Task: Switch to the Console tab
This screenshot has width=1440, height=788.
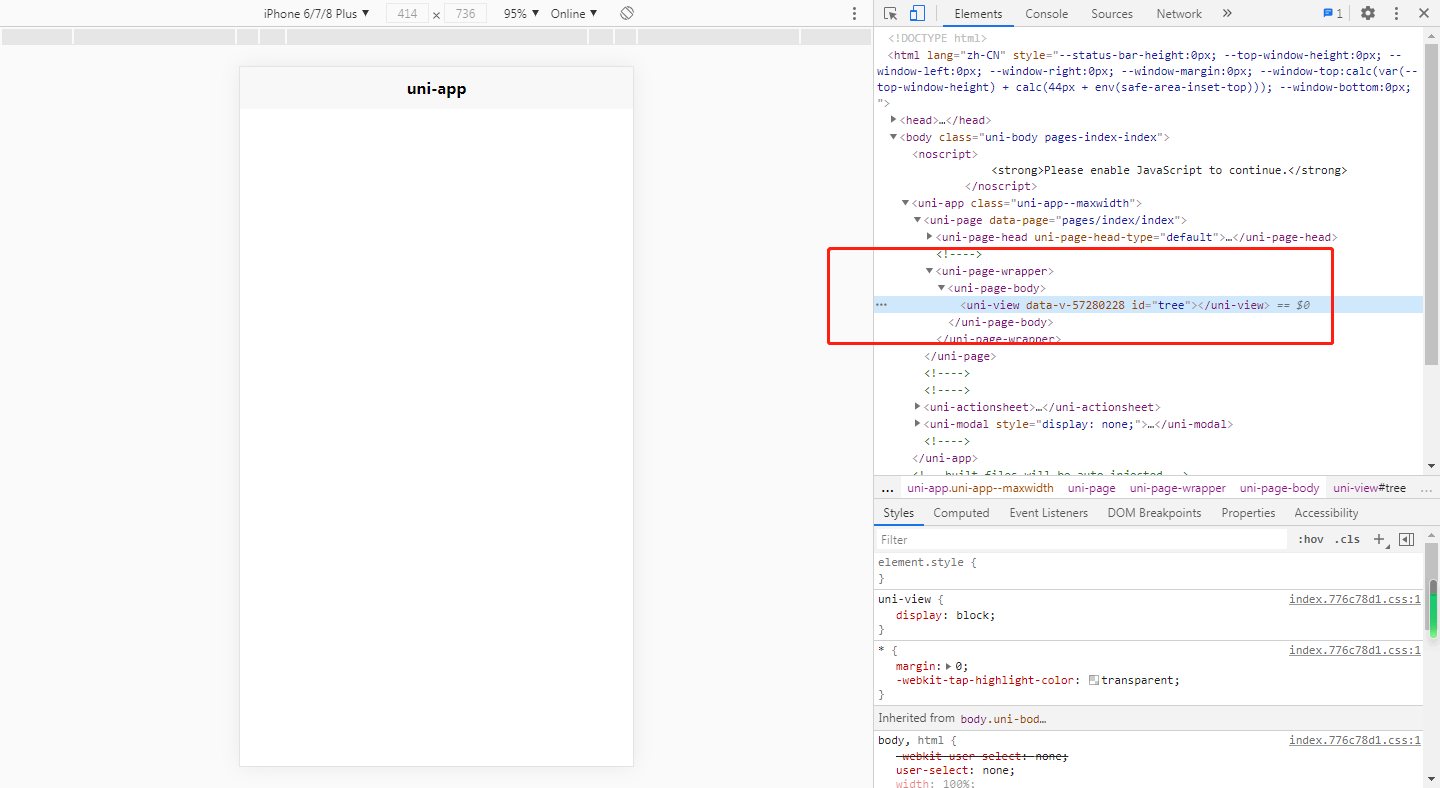Action: [1047, 14]
